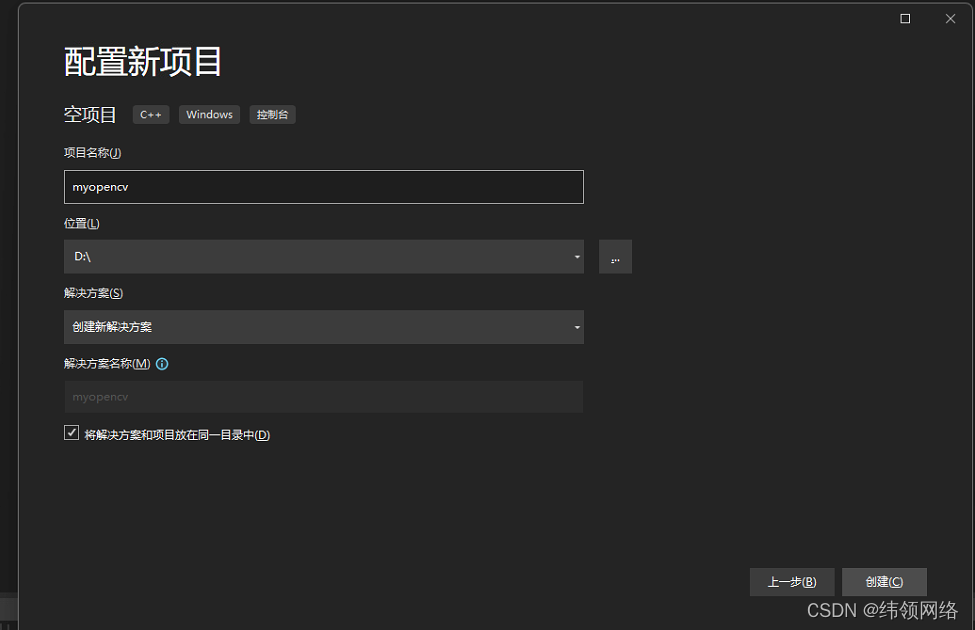Click the 空项目 template title

tap(90, 114)
